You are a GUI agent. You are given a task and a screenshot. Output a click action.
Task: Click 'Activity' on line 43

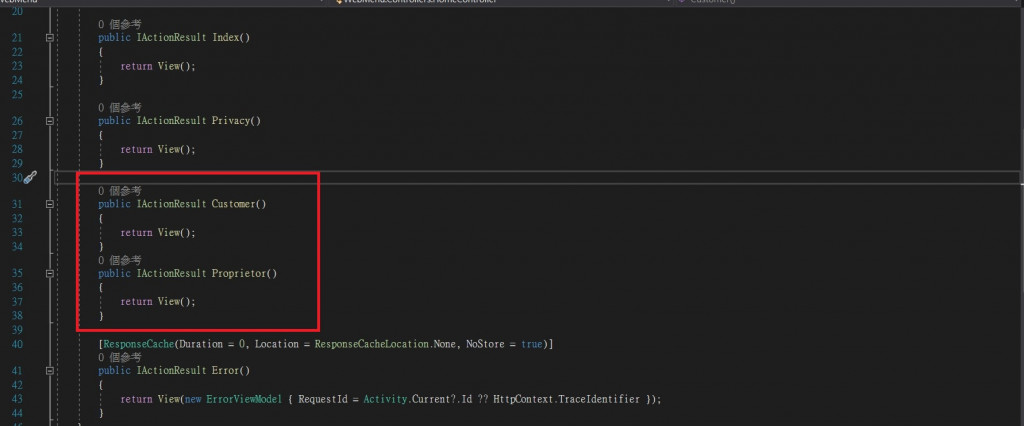[385, 399]
